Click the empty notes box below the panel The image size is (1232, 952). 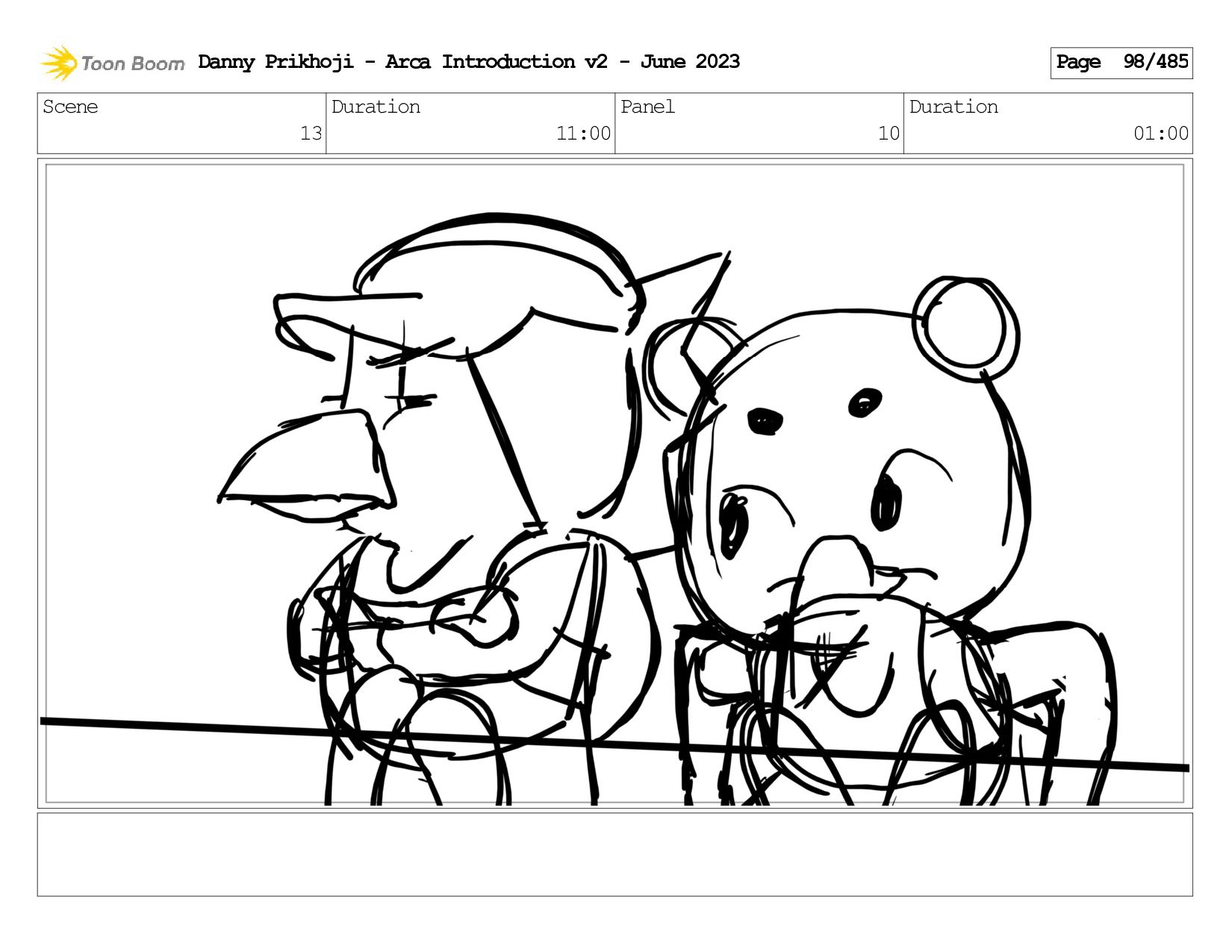point(615,854)
